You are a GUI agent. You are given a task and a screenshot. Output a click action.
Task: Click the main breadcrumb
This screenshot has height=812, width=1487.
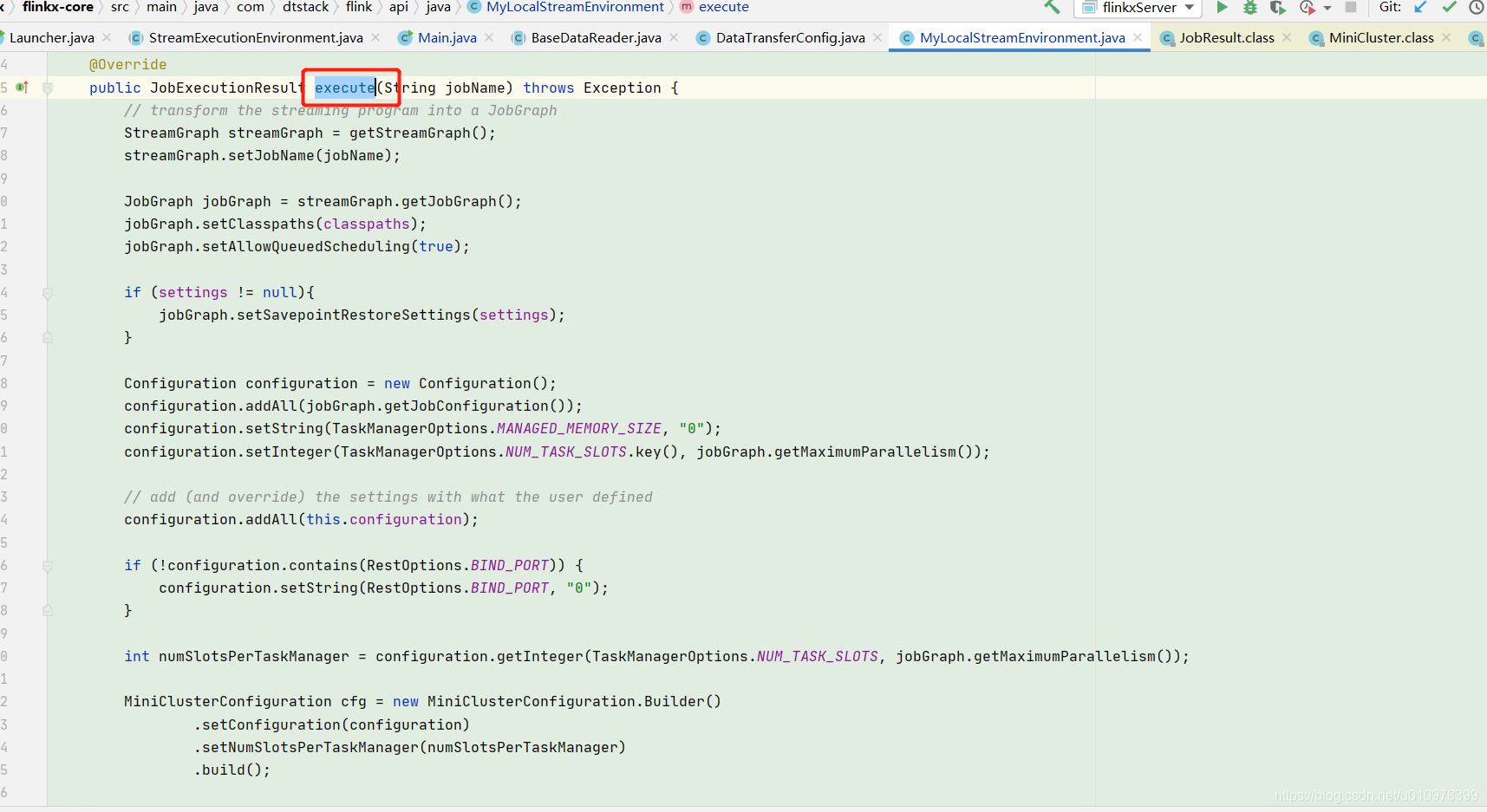(x=161, y=7)
